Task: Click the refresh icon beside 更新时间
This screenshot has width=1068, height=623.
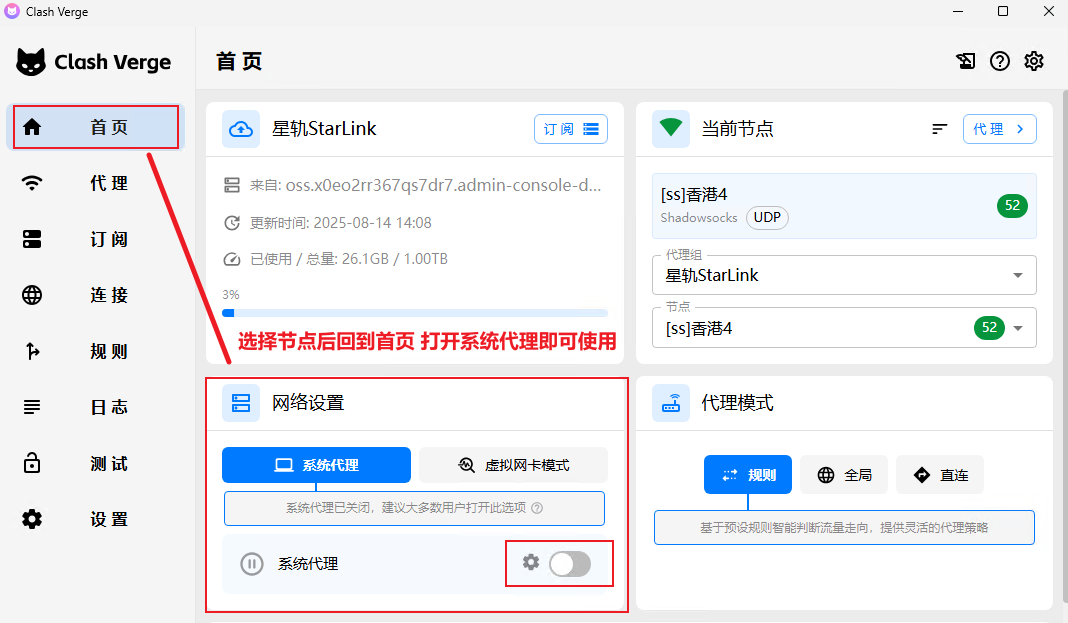Action: (232, 223)
